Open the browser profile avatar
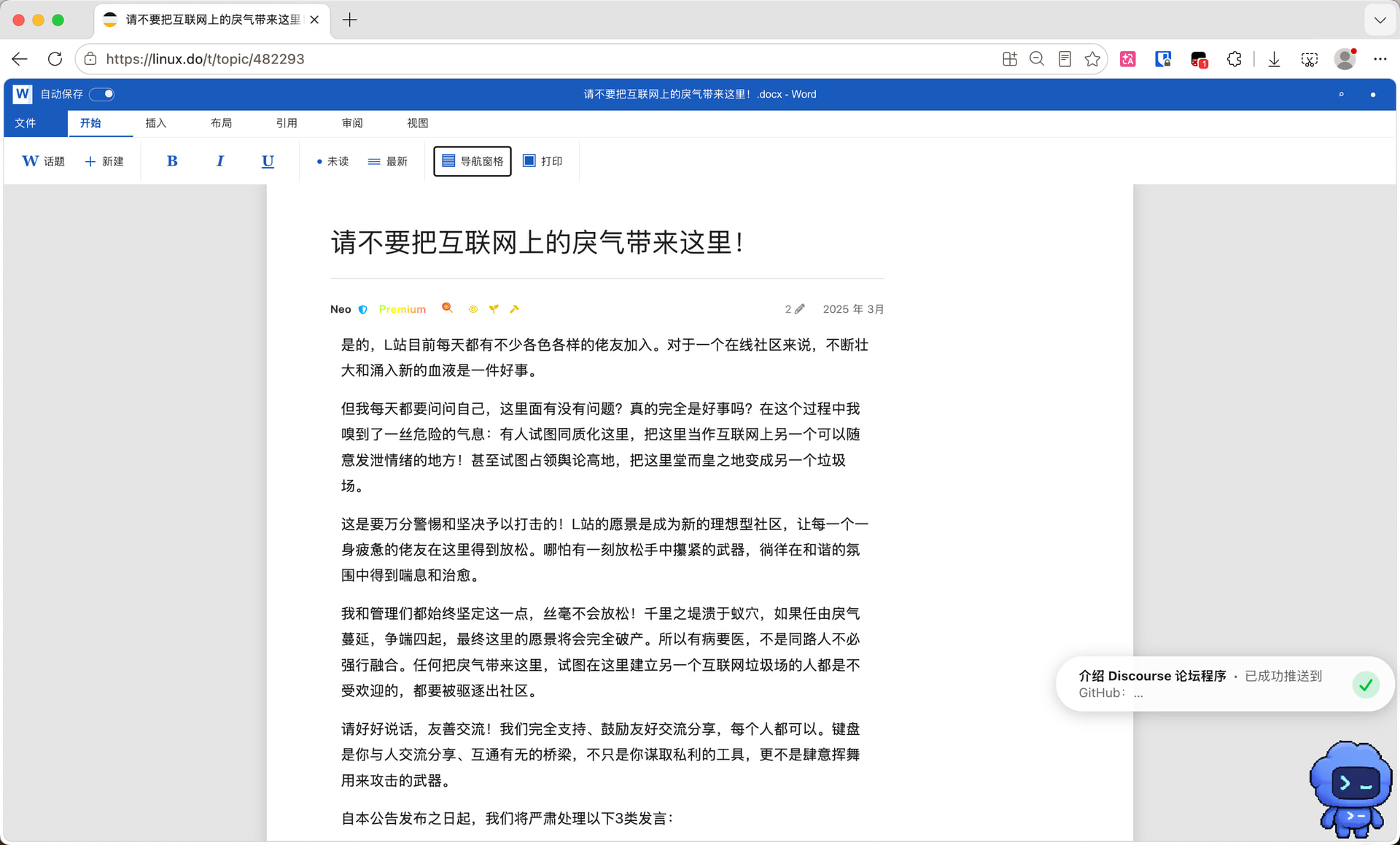Image resolution: width=1400 pixels, height=845 pixels. (1345, 59)
